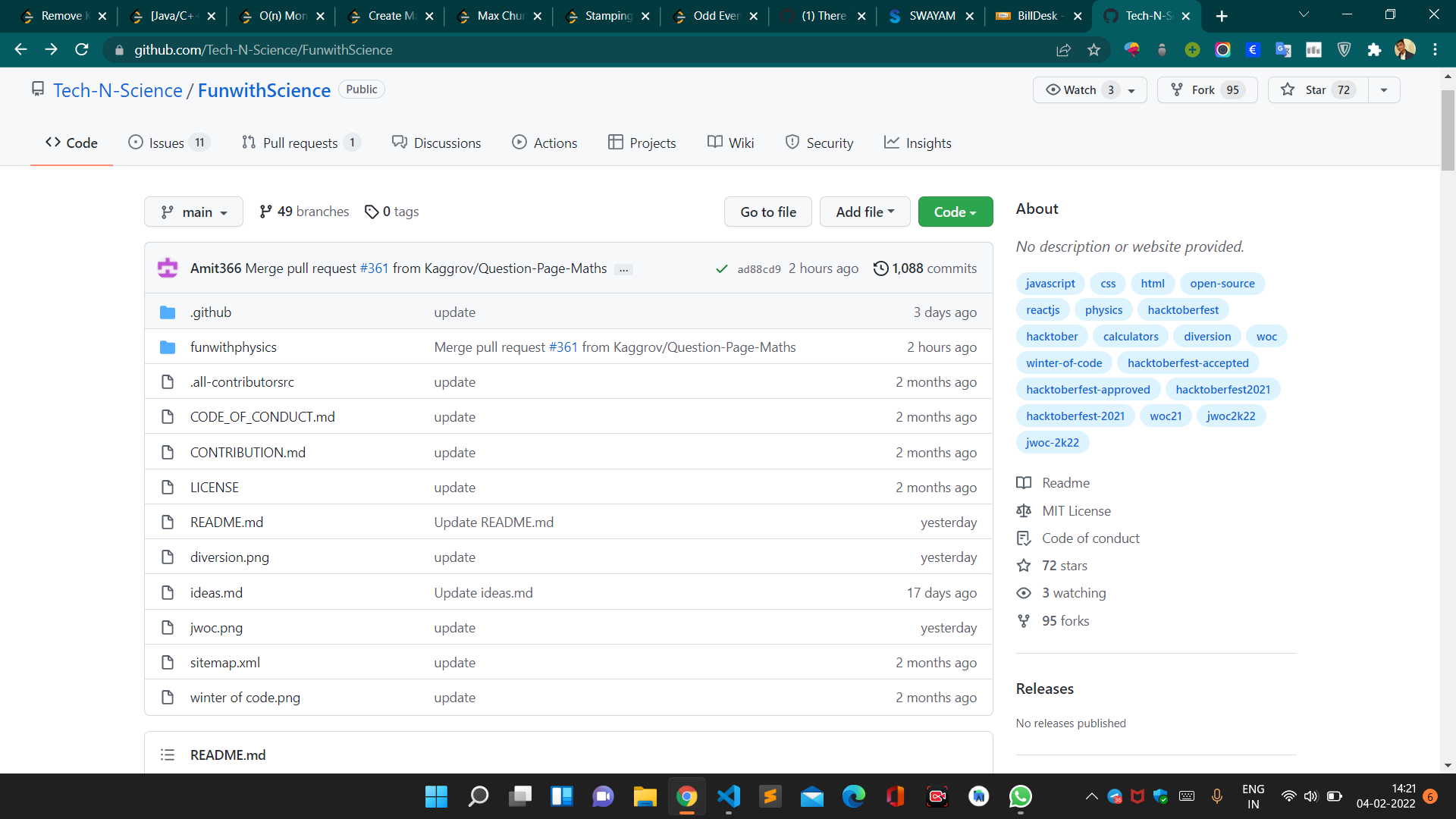Viewport: 1456px width, 819px height.
Task: Open Chrome's three-dot menu
Action: pyautogui.click(x=1435, y=50)
